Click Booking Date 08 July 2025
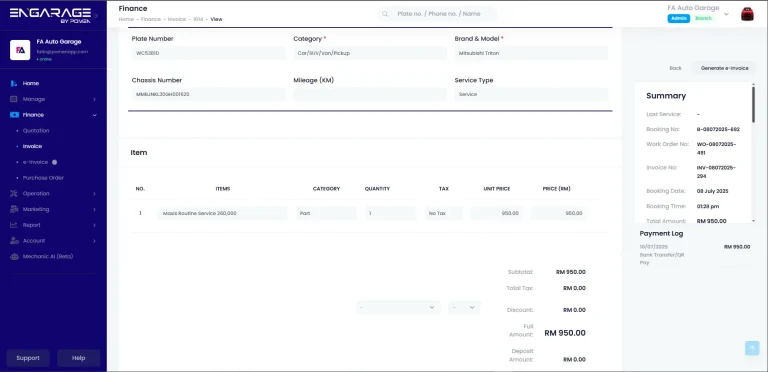This screenshot has width=768, height=372. click(713, 191)
